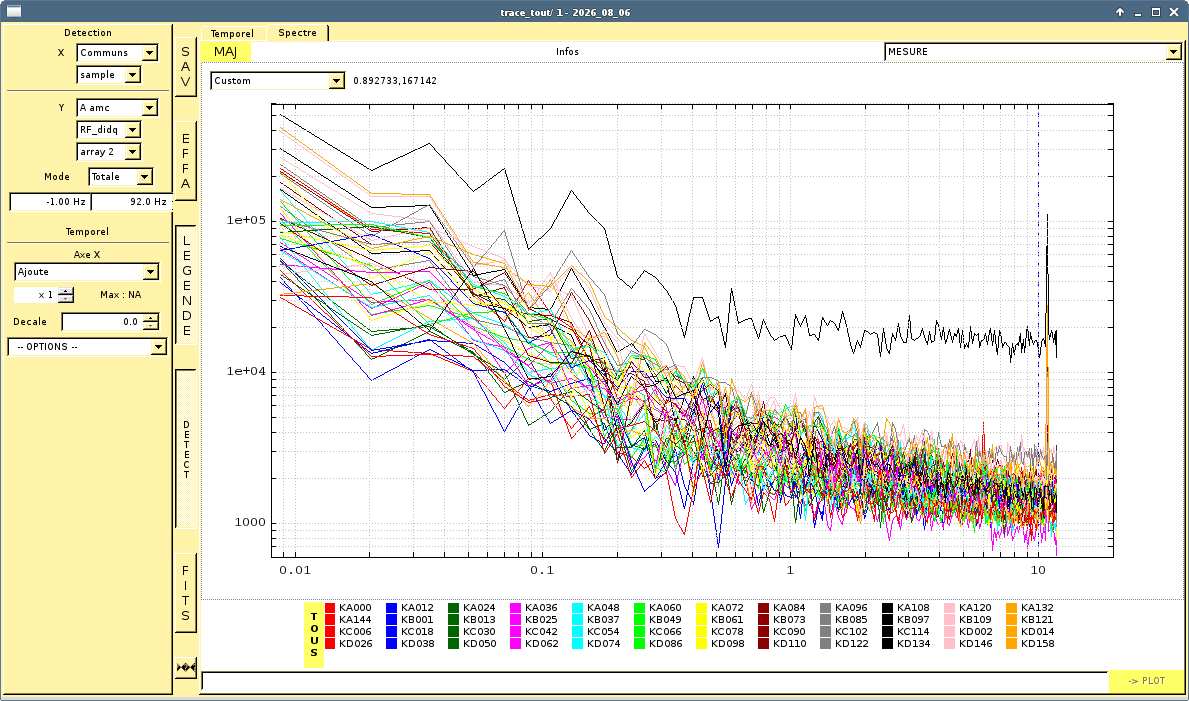The width and height of the screenshot is (1189, 701).
Task: Click the -> PLOT button
Action: 1146,681
